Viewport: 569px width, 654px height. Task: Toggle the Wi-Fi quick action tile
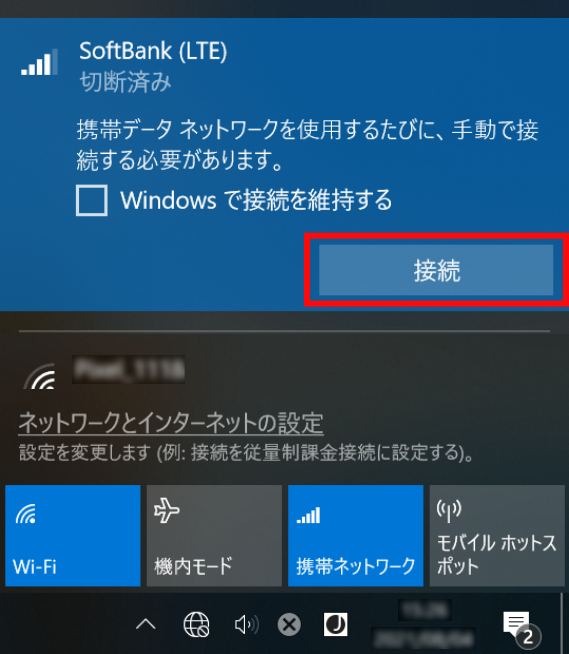(73, 536)
